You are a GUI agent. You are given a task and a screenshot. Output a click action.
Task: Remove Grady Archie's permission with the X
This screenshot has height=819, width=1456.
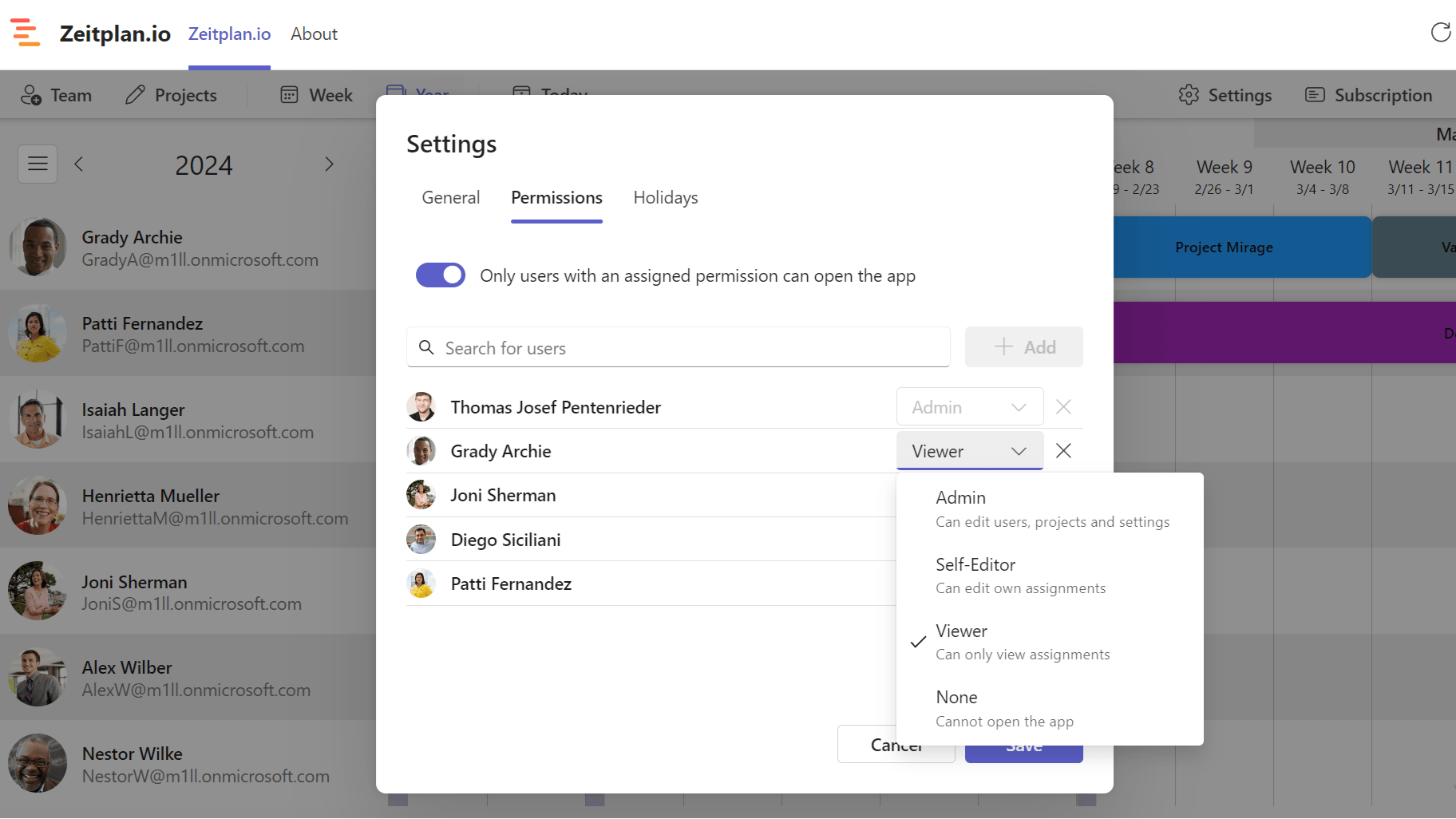(1063, 451)
